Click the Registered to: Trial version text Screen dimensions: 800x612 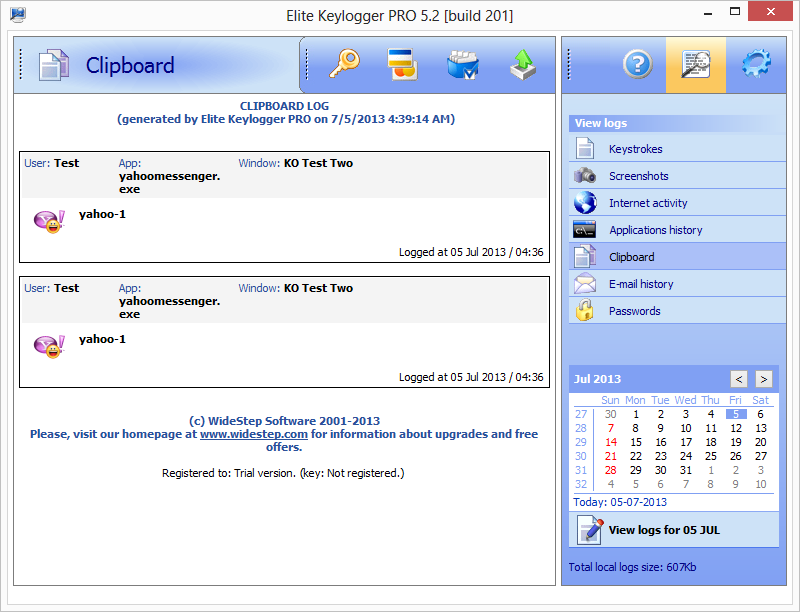point(283,473)
